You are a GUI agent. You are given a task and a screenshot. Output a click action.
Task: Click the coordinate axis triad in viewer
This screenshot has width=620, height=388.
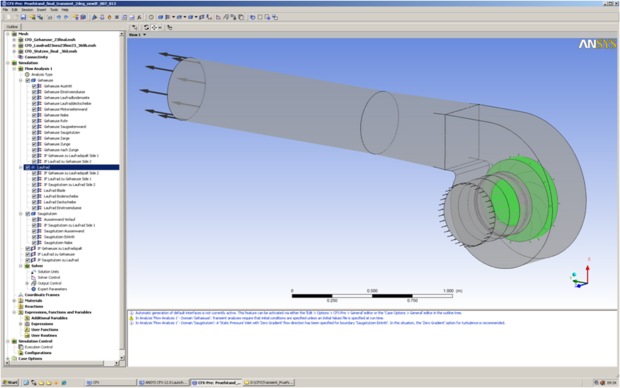tap(581, 274)
